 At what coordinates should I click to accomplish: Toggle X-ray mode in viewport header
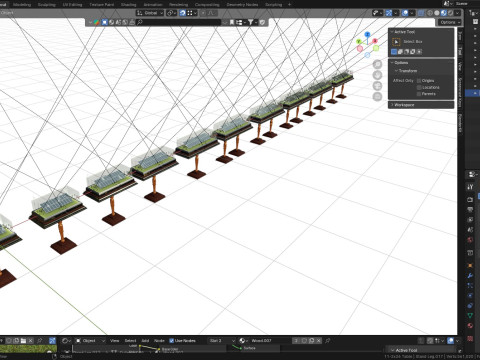click(x=421, y=13)
